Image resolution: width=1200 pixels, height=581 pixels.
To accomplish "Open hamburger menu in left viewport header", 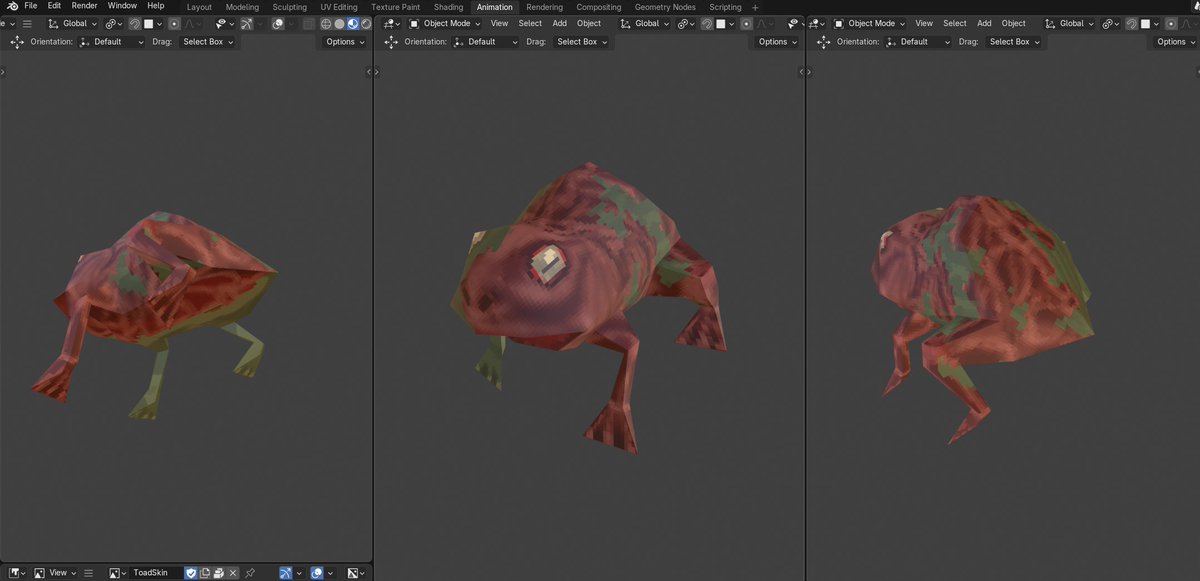I will pos(27,23).
